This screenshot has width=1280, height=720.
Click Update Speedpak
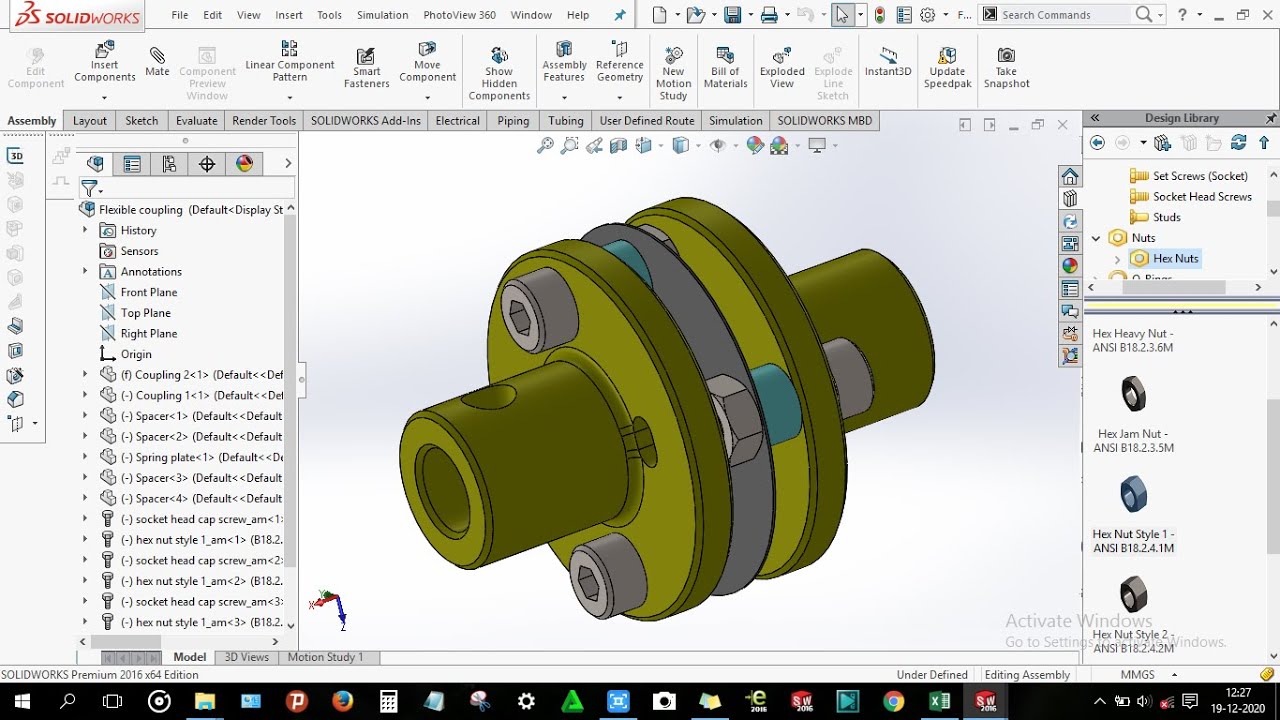point(947,68)
